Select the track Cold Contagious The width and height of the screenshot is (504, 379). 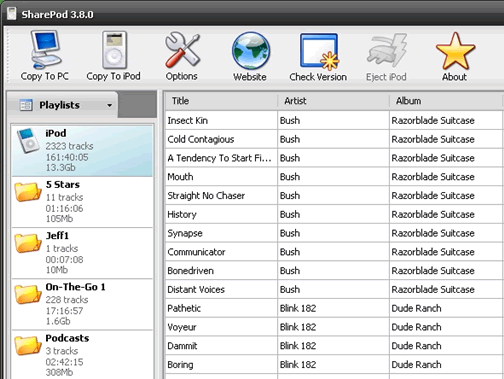coord(201,139)
